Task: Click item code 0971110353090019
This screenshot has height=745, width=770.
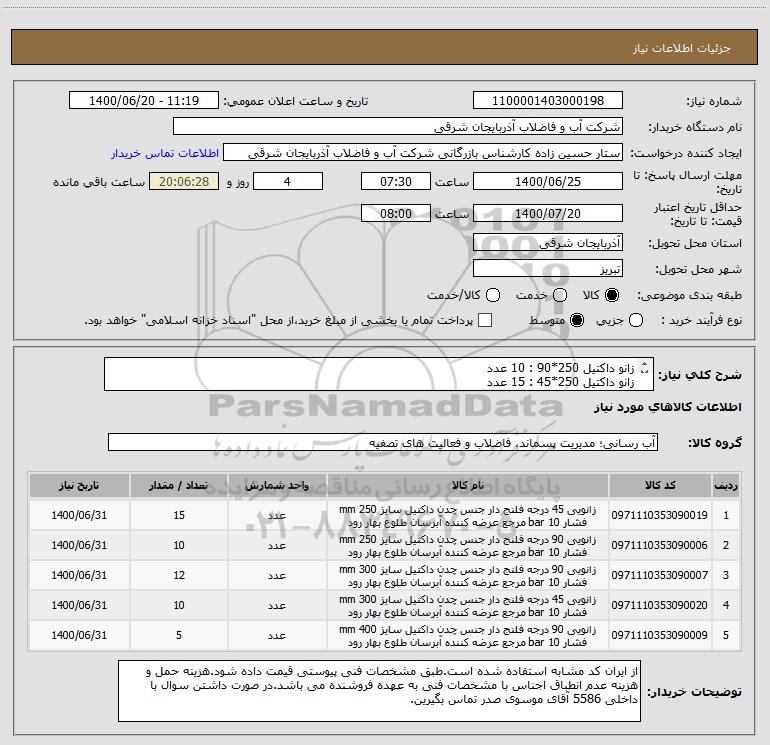Action: click(660, 515)
